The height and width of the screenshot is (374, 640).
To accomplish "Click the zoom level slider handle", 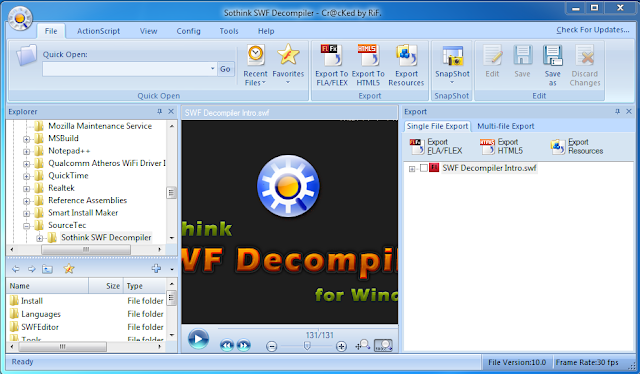I will 307,346.
